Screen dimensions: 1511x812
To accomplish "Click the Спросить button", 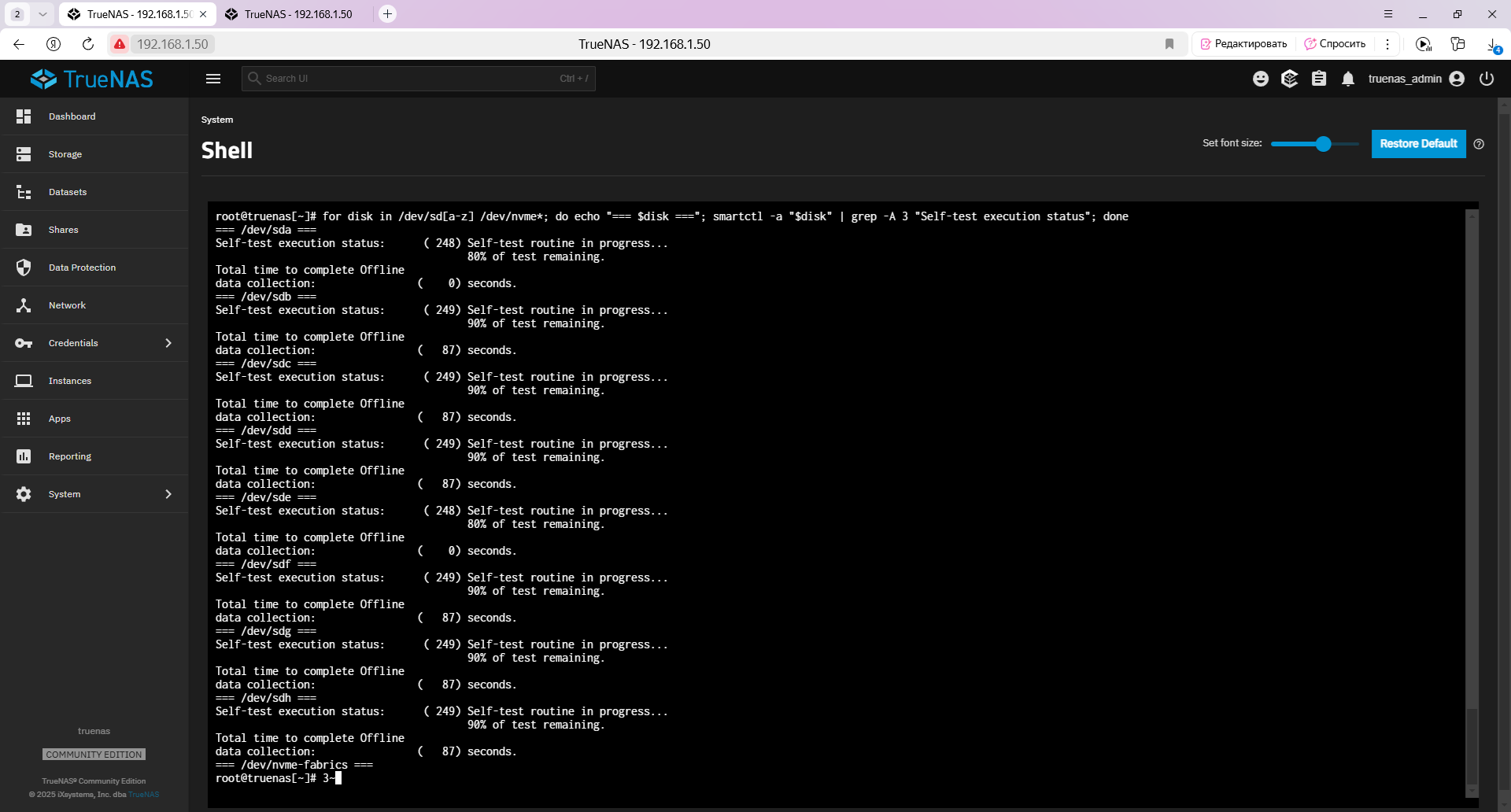I will [1336, 44].
